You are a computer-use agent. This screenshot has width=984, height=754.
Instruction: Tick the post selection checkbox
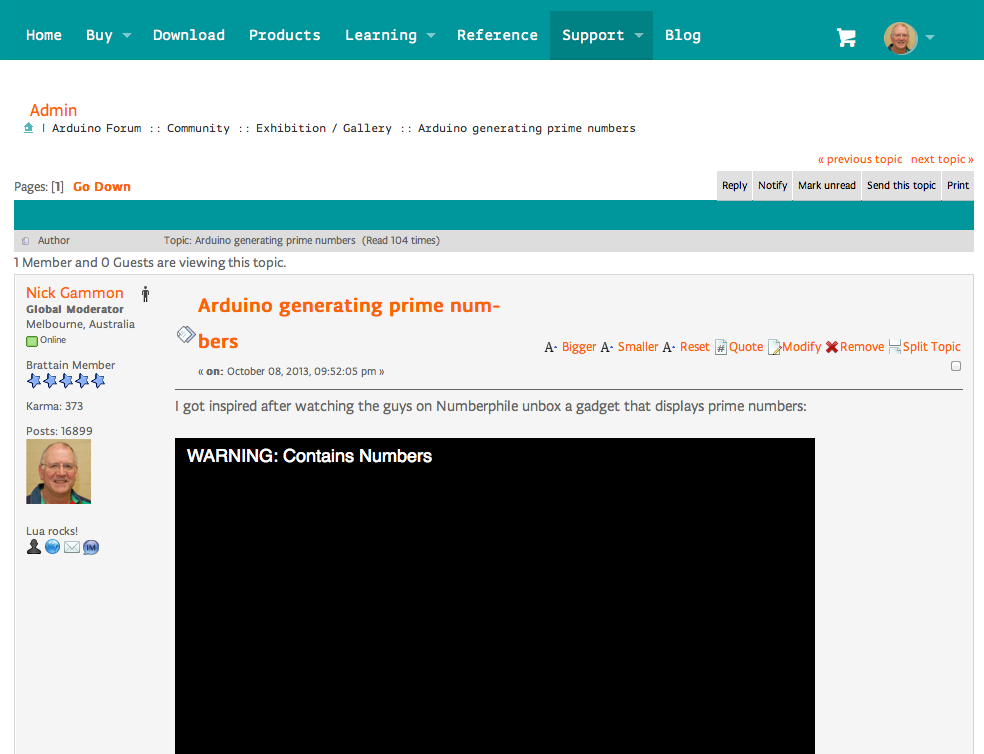pos(955,366)
